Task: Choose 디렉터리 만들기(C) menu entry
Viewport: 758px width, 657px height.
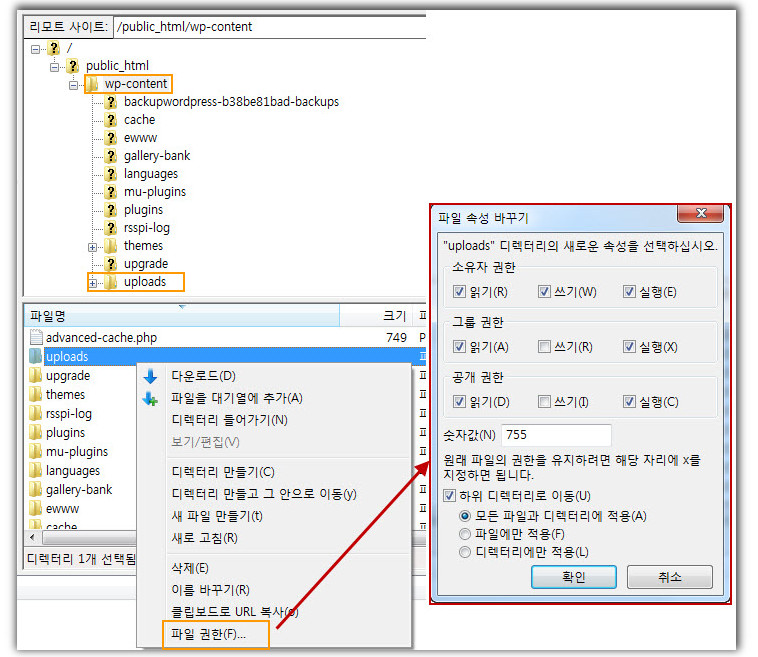Action: (275, 472)
